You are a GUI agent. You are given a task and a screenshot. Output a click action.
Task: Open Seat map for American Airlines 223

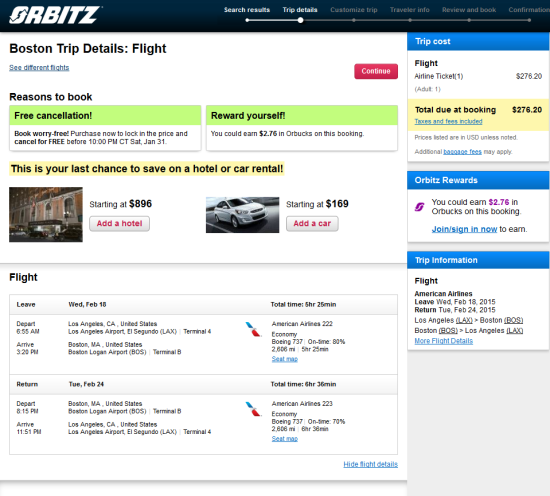(x=284, y=438)
